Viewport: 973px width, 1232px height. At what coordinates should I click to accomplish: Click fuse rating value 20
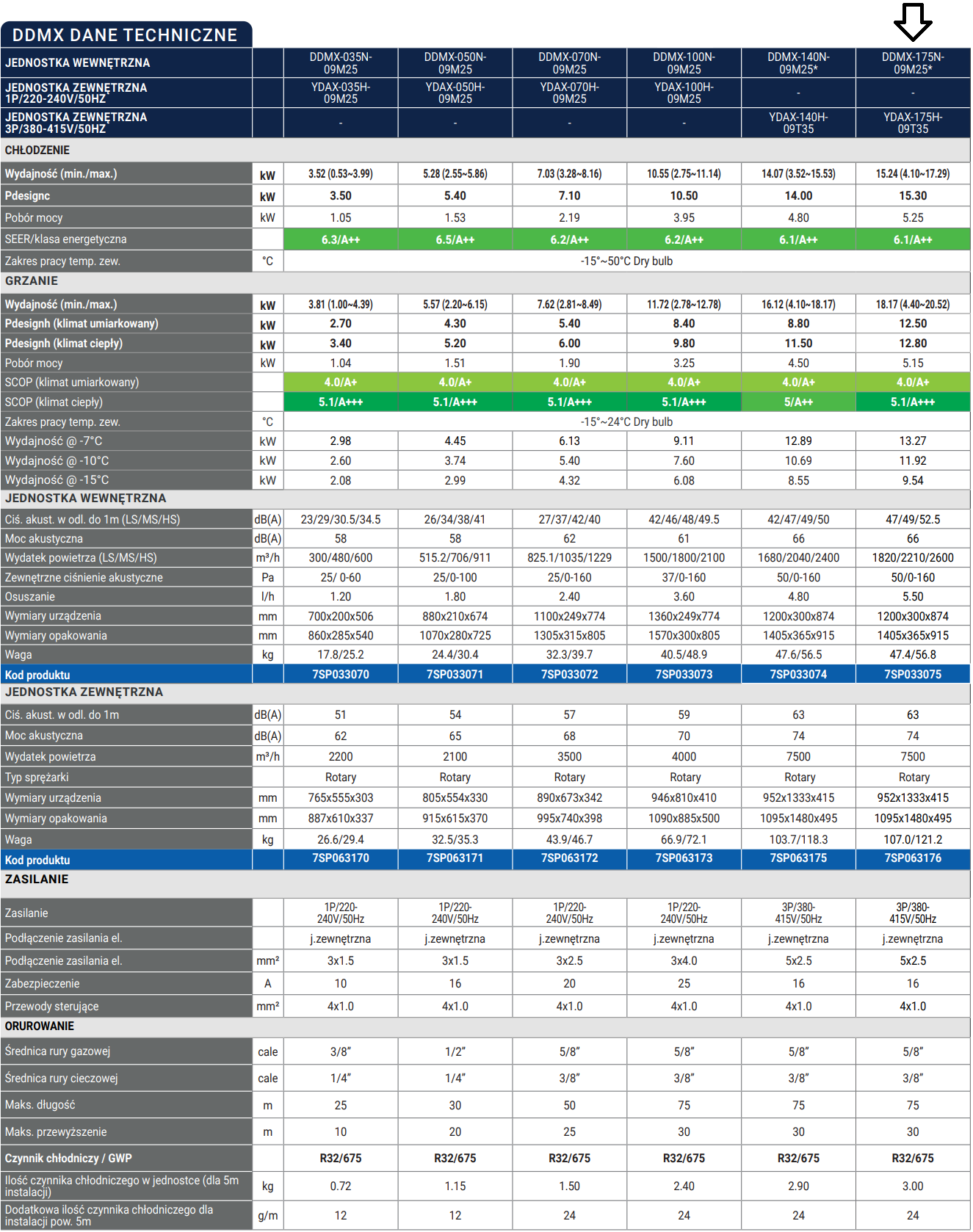point(570,984)
